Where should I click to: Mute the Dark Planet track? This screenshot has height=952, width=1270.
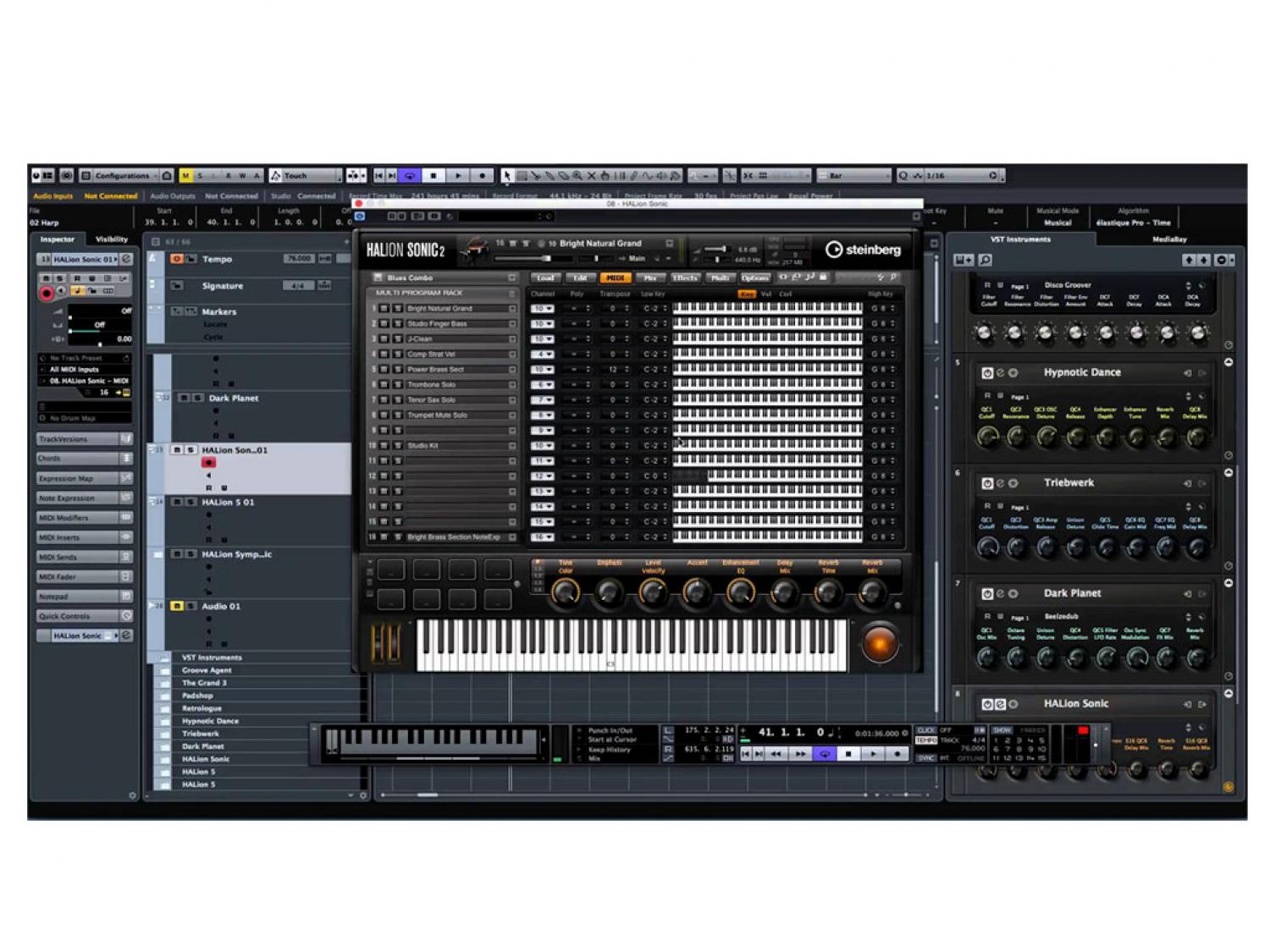coord(183,398)
